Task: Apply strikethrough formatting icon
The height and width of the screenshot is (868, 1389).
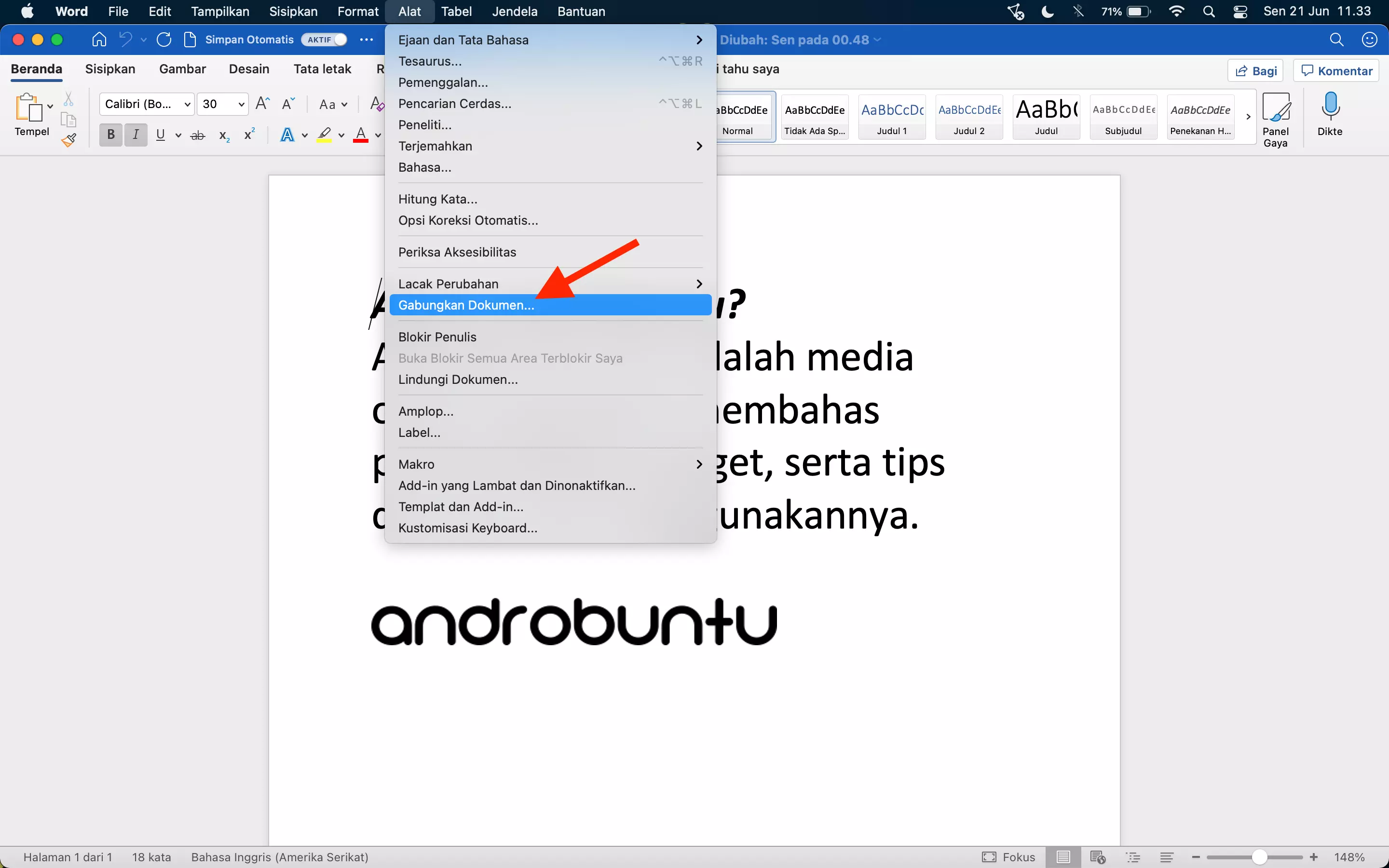Action: (x=197, y=136)
